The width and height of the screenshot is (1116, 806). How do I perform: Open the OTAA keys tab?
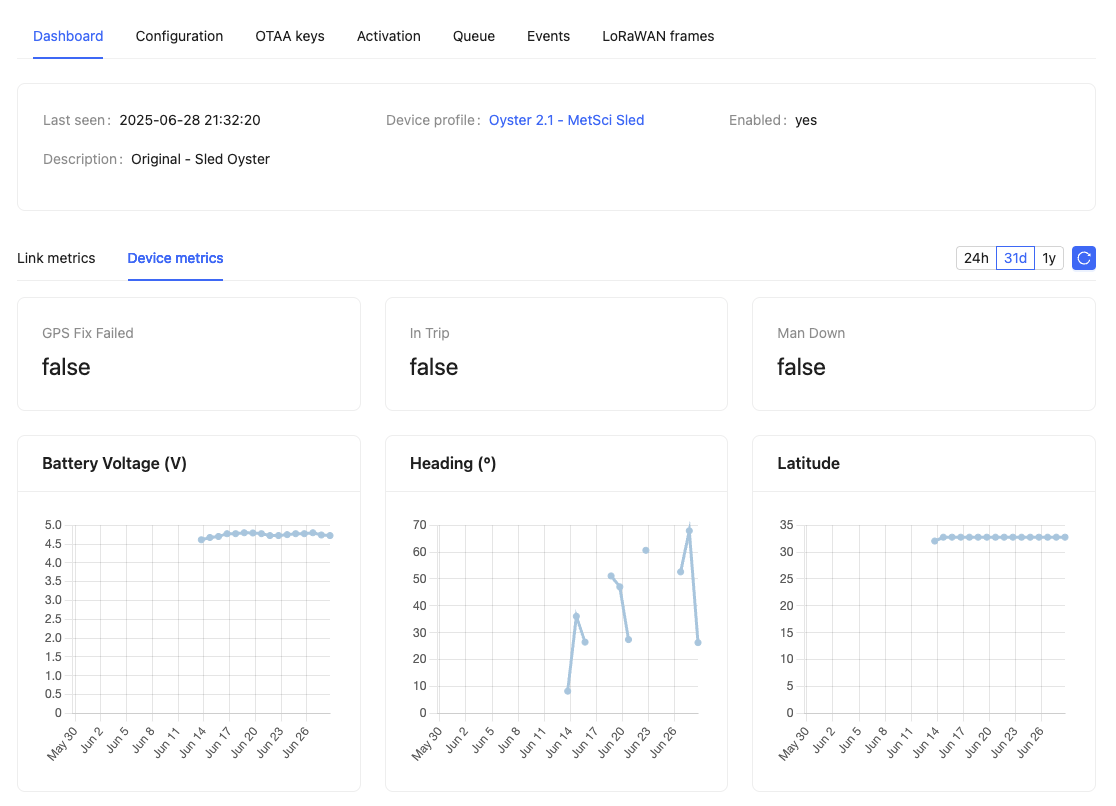pos(289,36)
